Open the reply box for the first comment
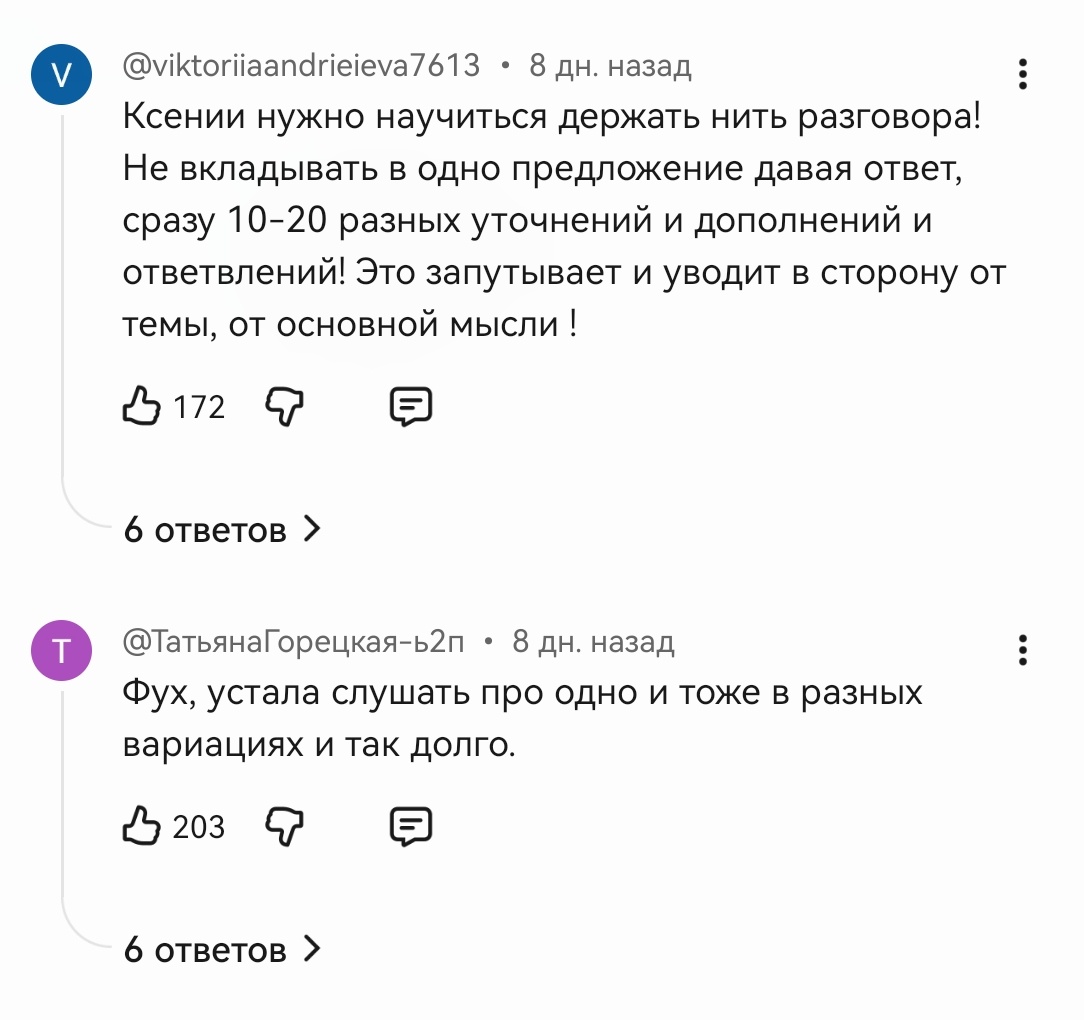 [413, 405]
